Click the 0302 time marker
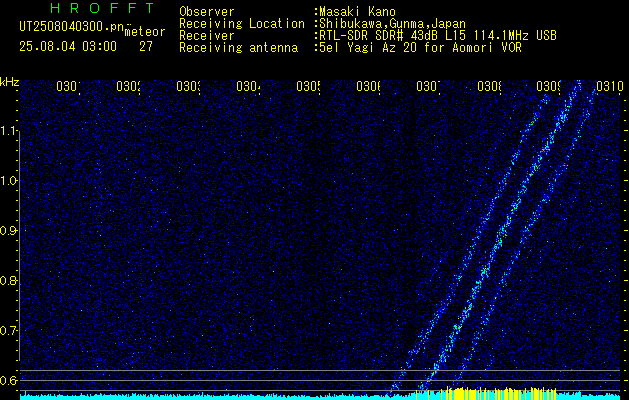The height and width of the screenshot is (400, 629). 128,86
